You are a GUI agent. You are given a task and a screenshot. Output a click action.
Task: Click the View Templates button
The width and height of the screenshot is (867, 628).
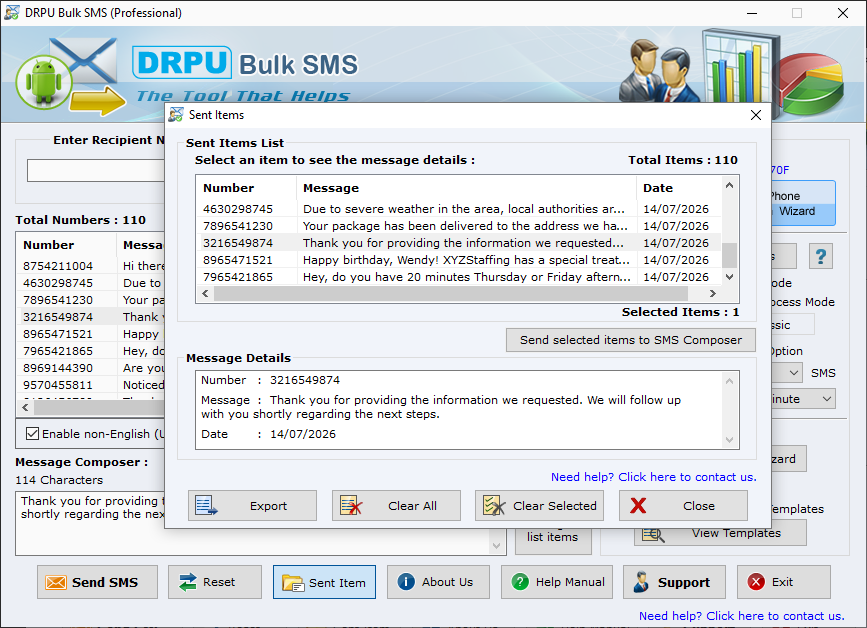click(x=720, y=533)
